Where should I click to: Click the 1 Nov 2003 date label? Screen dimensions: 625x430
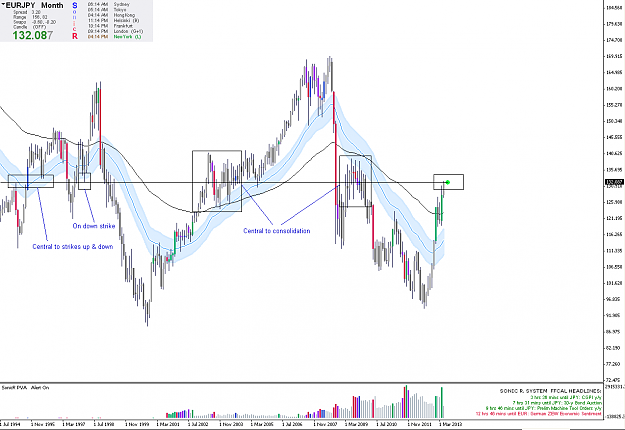231,424
